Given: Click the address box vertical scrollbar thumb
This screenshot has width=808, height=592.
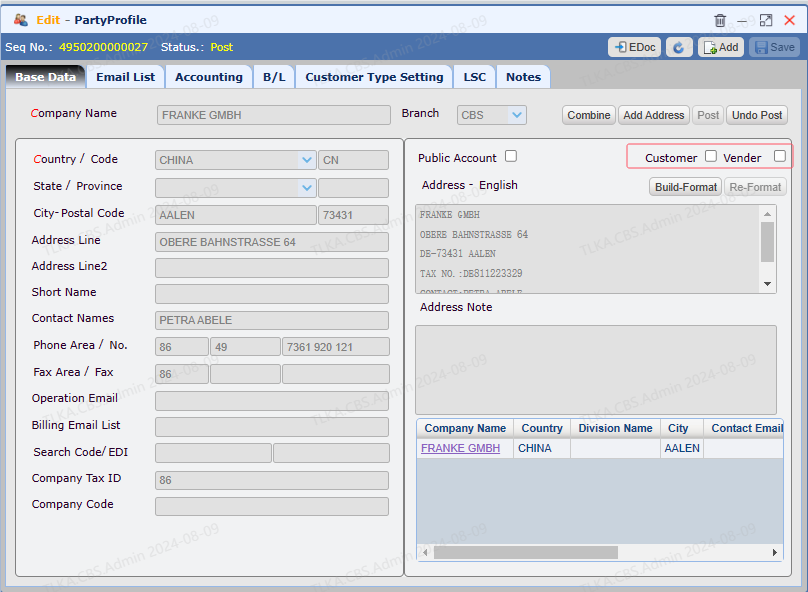Looking at the screenshot, I should pos(767,242).
